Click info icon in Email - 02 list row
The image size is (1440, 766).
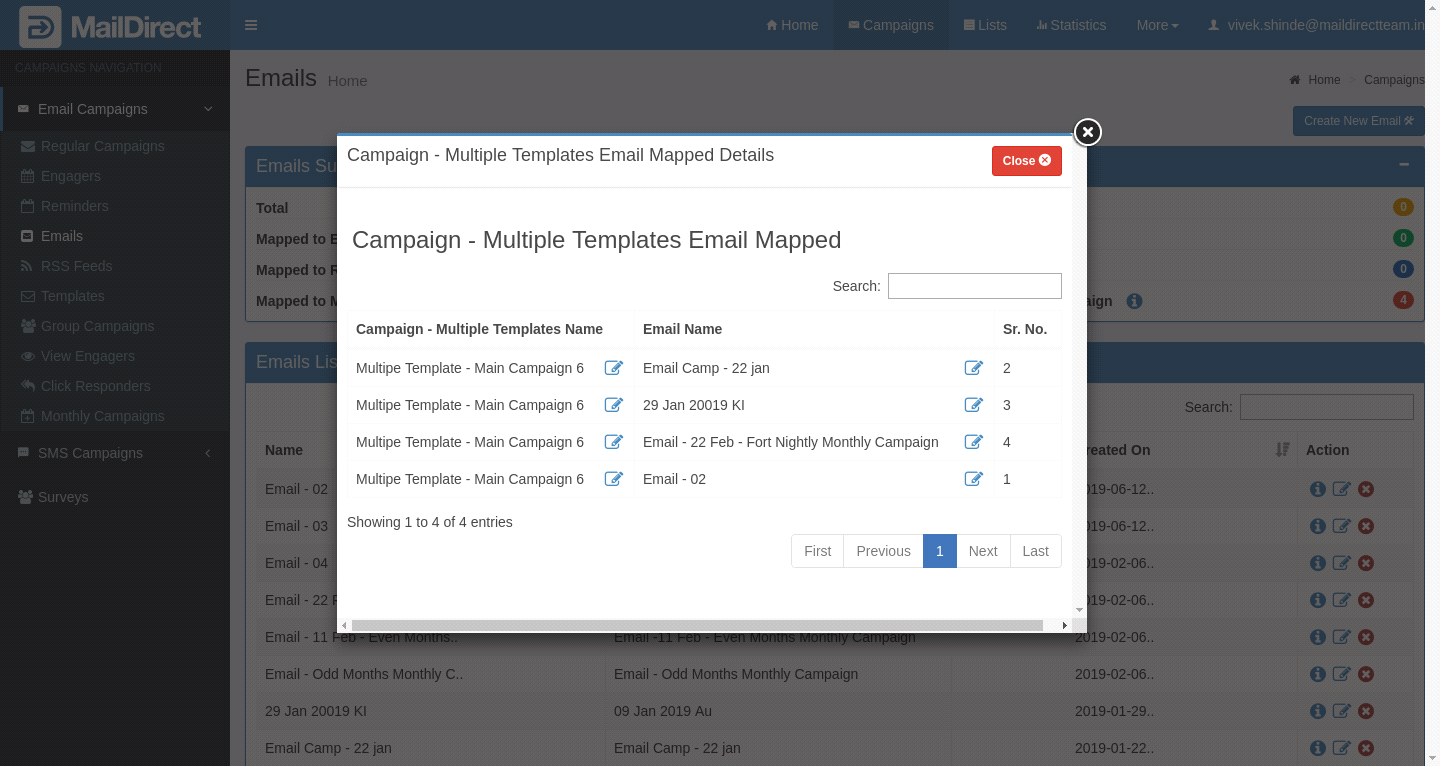(1317, 489)
